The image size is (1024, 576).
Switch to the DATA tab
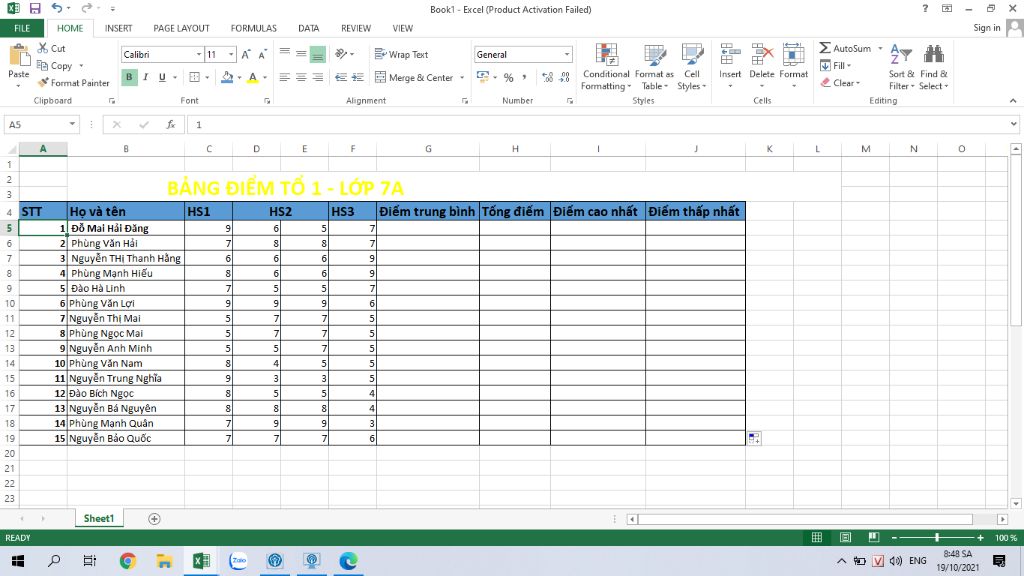pos(308,28)
